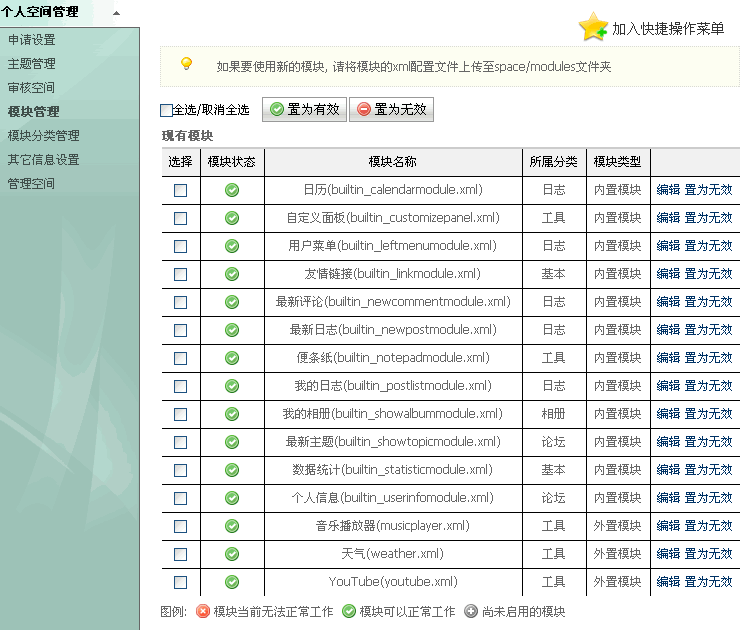This screenshot has width=745, height=630.
Task: Click status icon for 个人信息 module
Action: click(232, 498)
